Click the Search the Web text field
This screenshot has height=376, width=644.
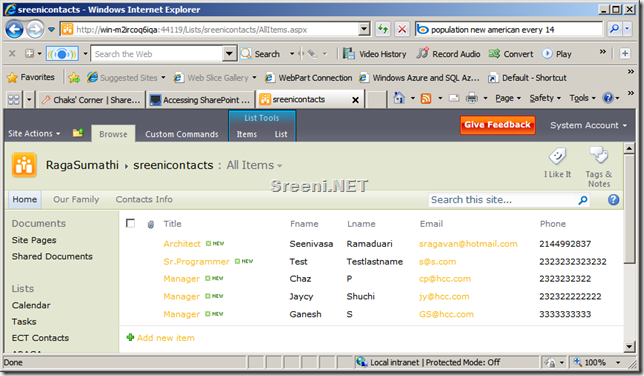tap(156, 54)
